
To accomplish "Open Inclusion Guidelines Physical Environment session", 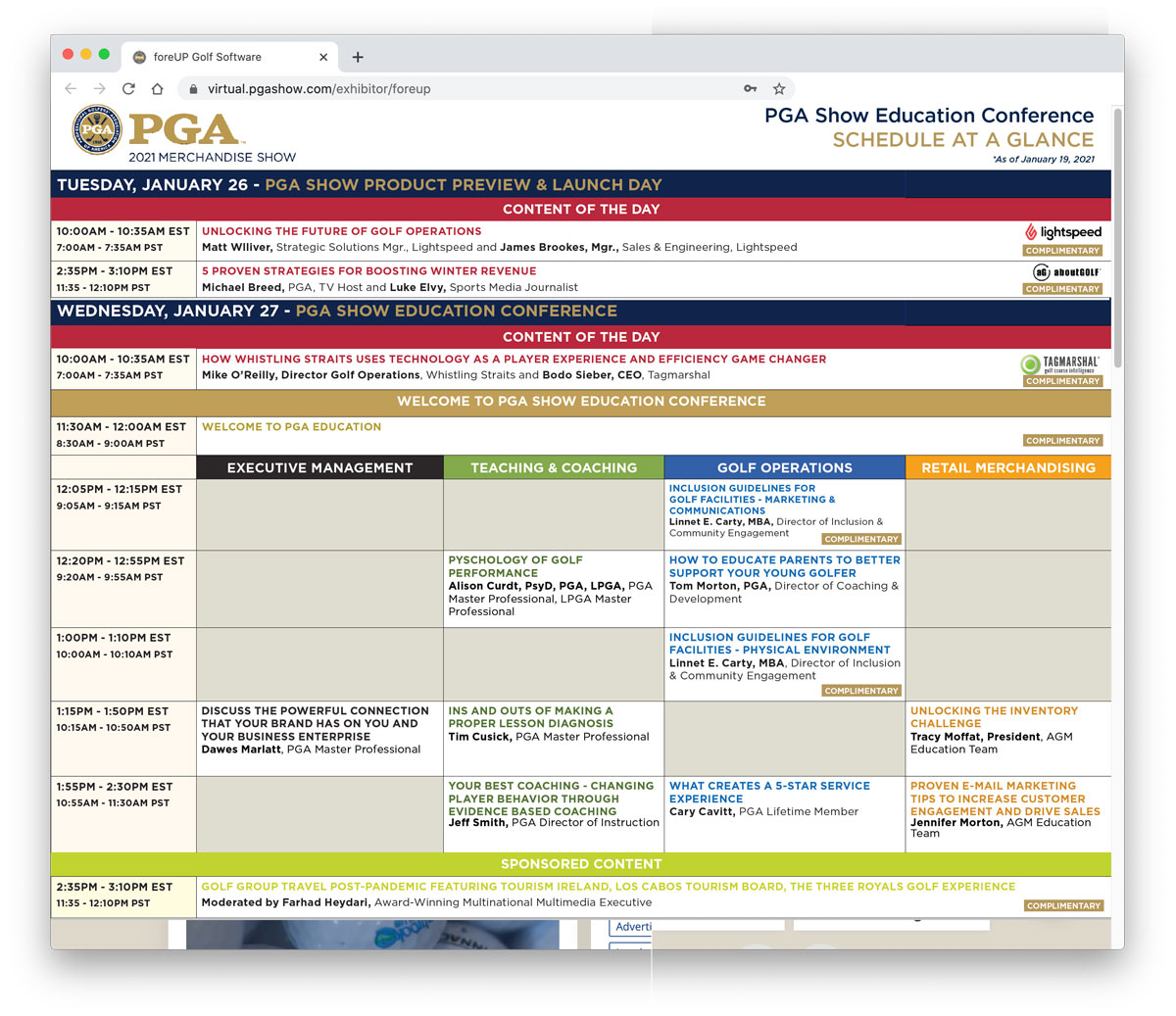I will click(779, 643).
